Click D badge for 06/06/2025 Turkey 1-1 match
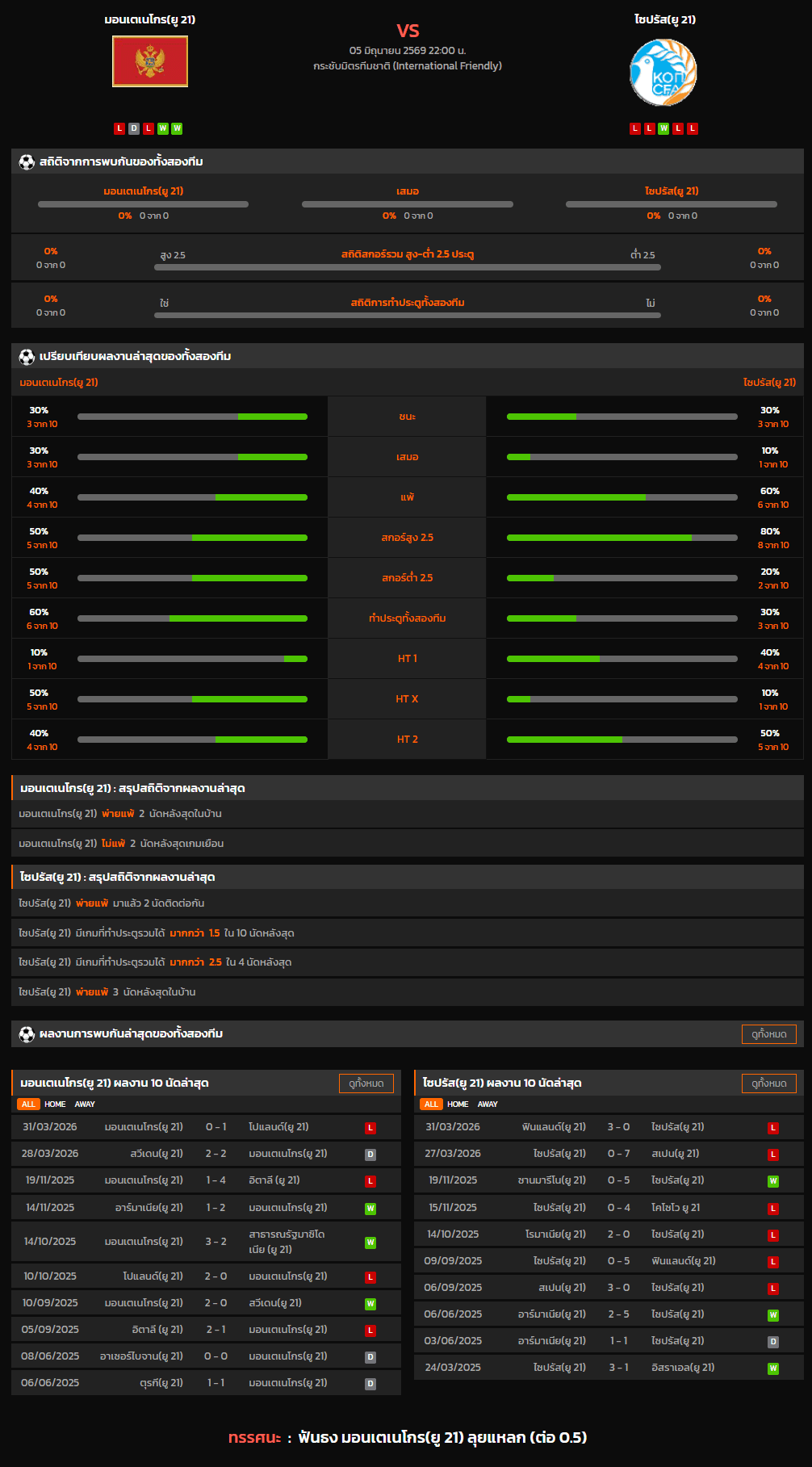This screenshot has height=1467, width=812. click(370, 1384)
